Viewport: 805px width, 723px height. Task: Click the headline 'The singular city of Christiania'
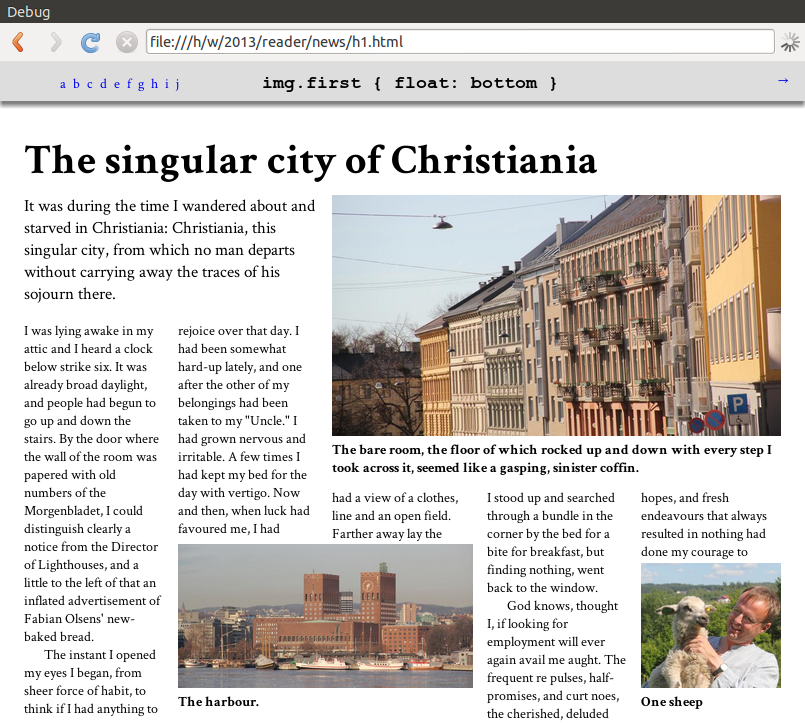point(310,161)
